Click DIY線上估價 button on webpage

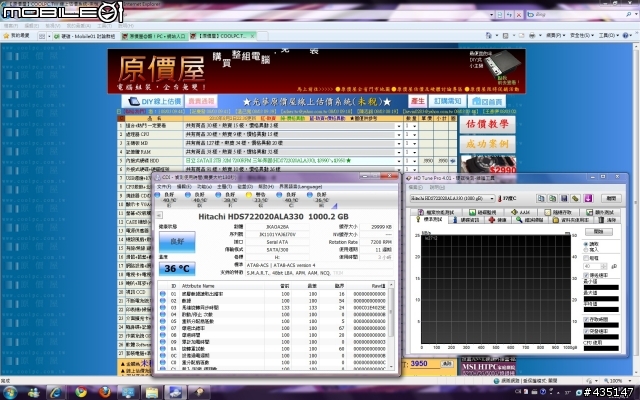tap(152, 101)
